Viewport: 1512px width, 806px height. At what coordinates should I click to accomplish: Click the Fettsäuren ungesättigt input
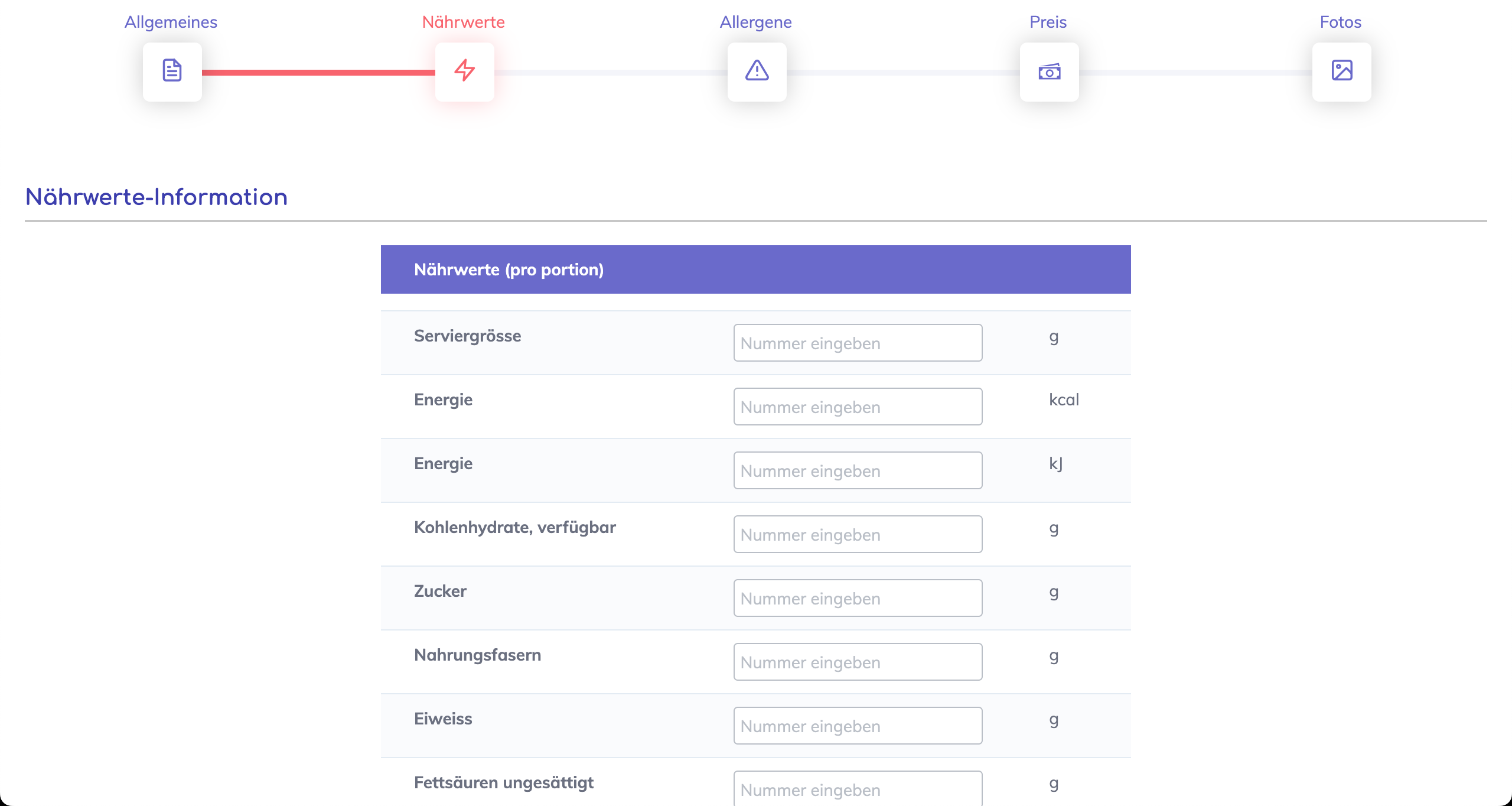click(x=858, y=789)
